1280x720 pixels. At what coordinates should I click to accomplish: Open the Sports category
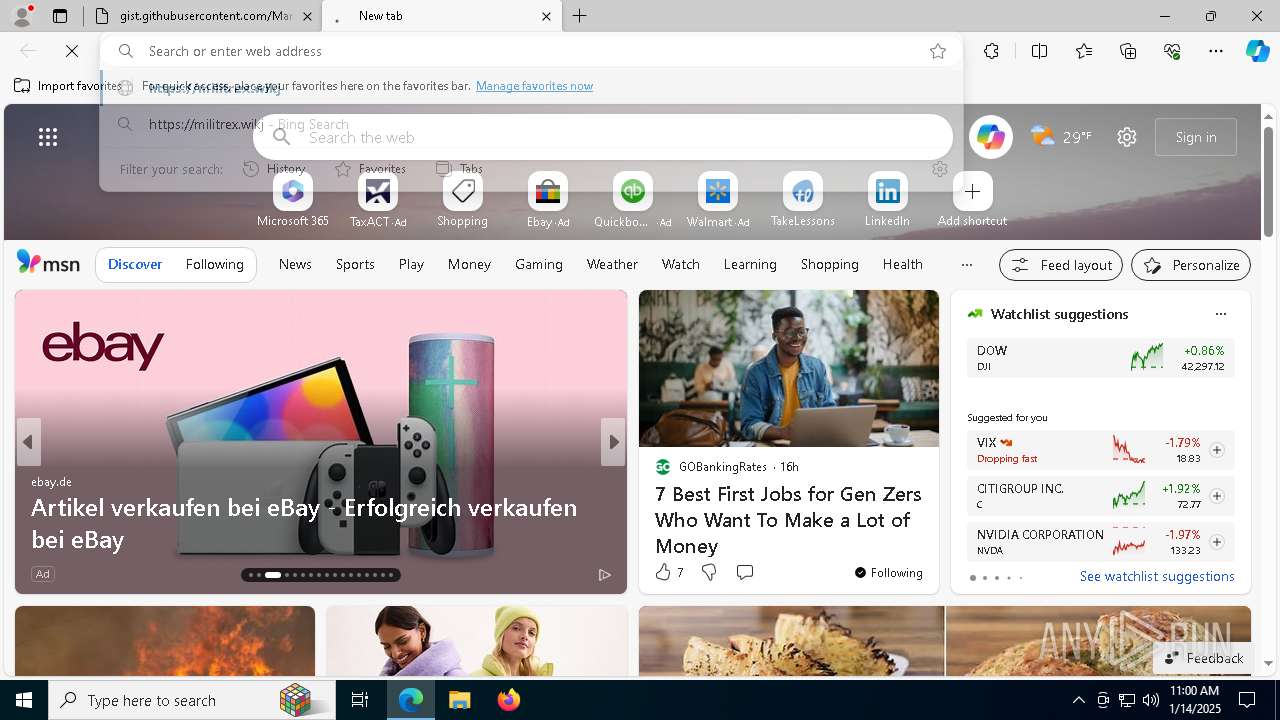point(355,265)
